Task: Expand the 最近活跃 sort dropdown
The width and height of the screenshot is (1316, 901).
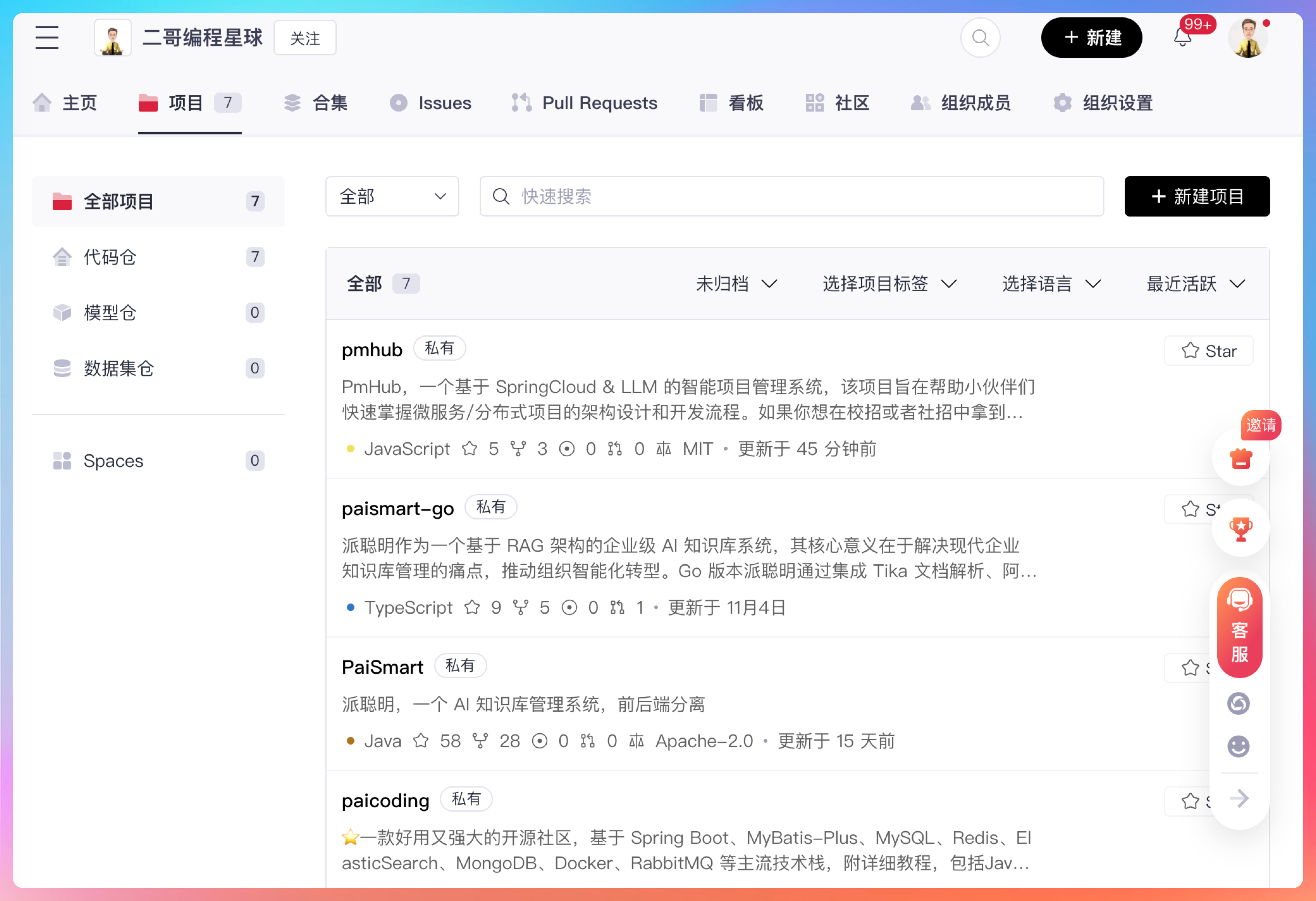Action: pyautogui.click(x=1195, y=284)
